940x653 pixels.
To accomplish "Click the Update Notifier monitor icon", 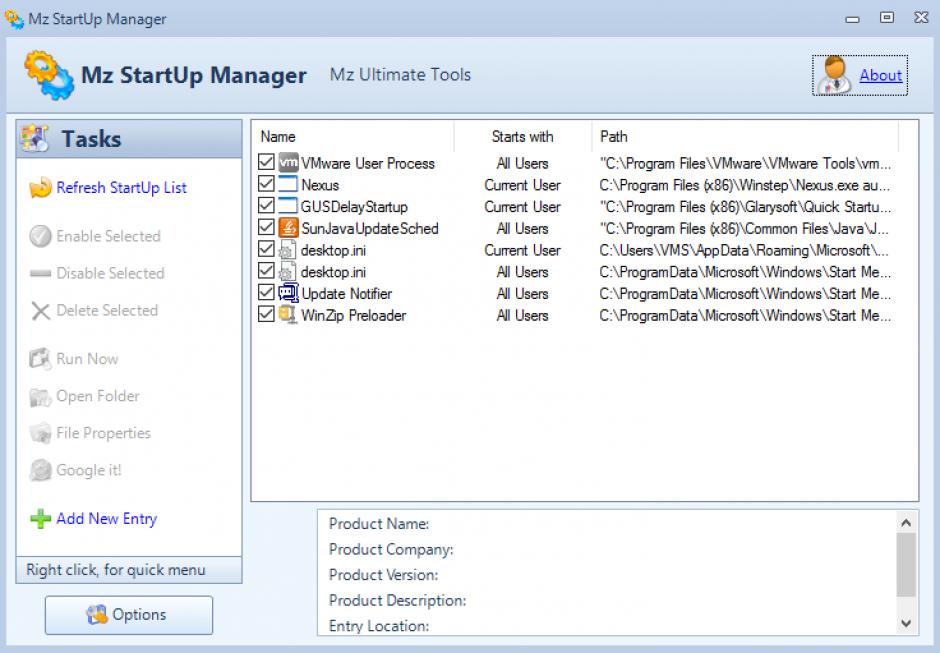I will 288,293.
